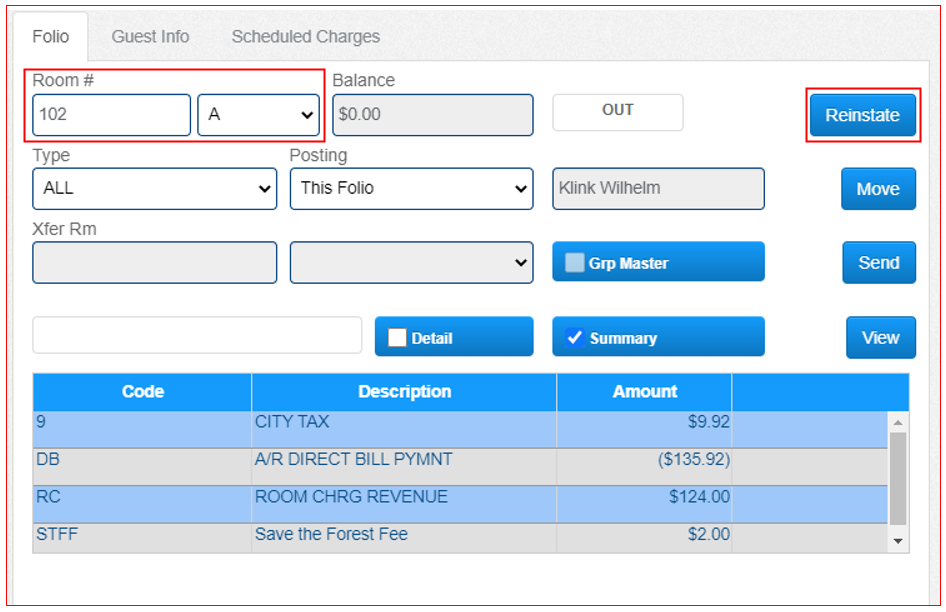Uncheck the Summary checkbox
Image resolution: width=946 pixels, height=612 pixels.
[x=574, y=338]
